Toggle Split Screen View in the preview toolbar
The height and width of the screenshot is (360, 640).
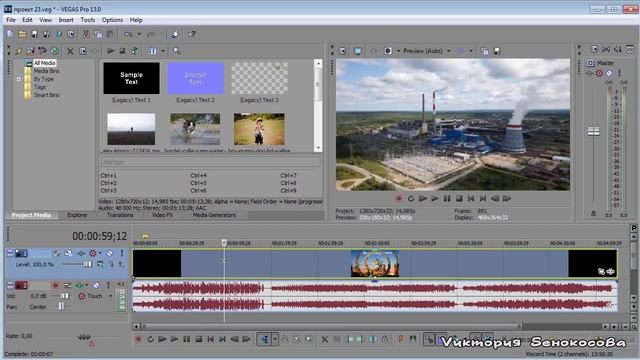(x=388, y=51)
